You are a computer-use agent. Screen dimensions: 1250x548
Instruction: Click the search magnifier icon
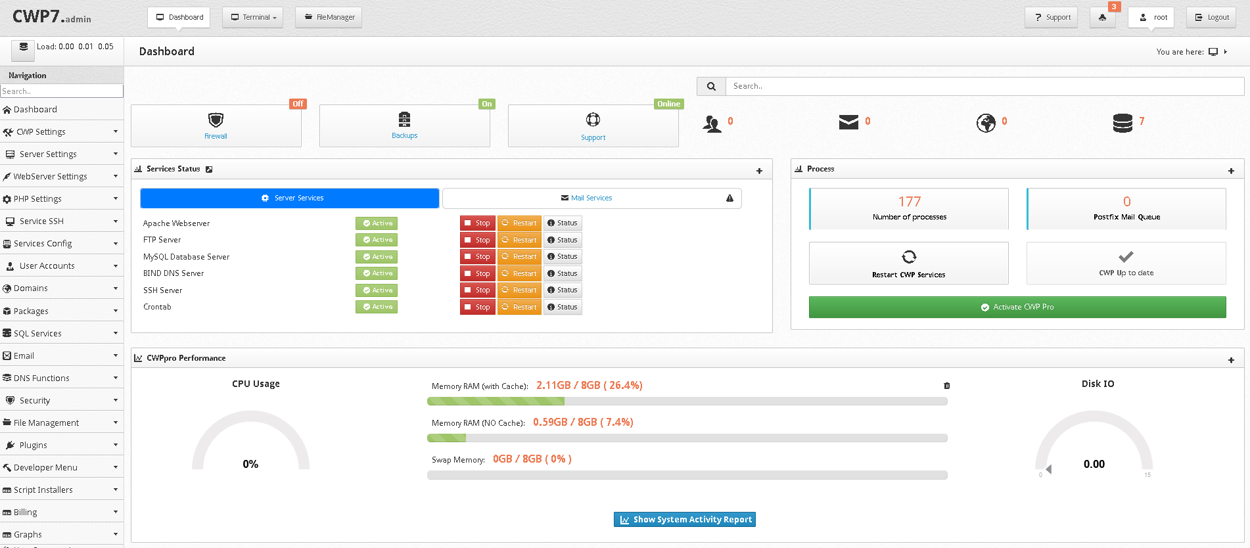(x=711, y=86)
